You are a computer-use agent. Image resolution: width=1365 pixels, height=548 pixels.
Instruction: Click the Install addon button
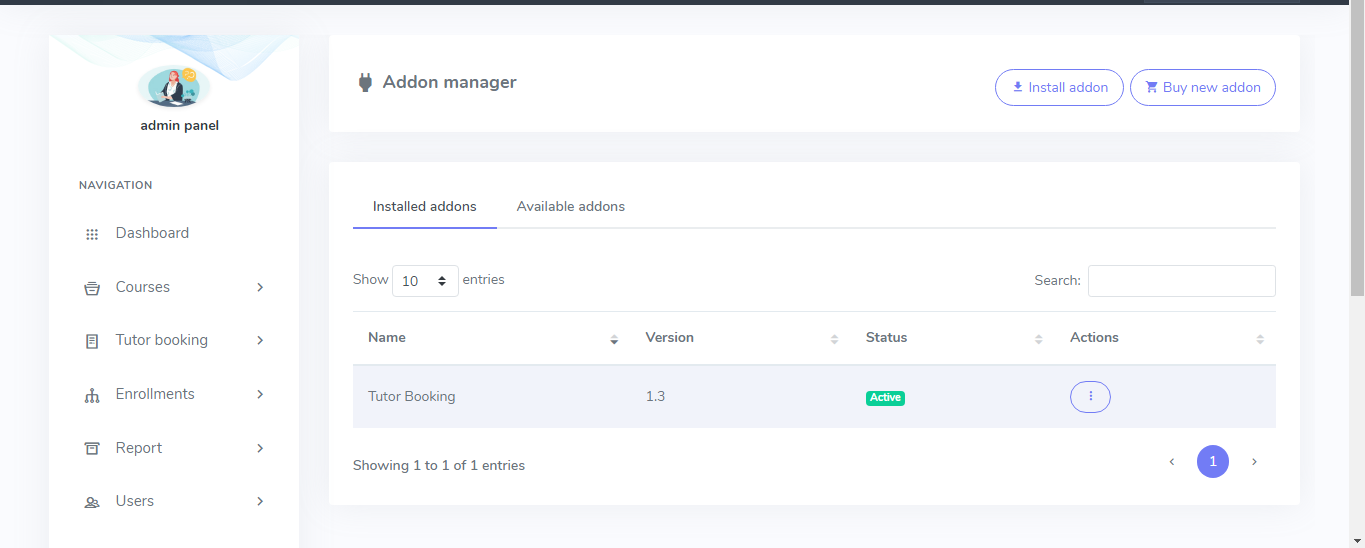coord(1059,87)
